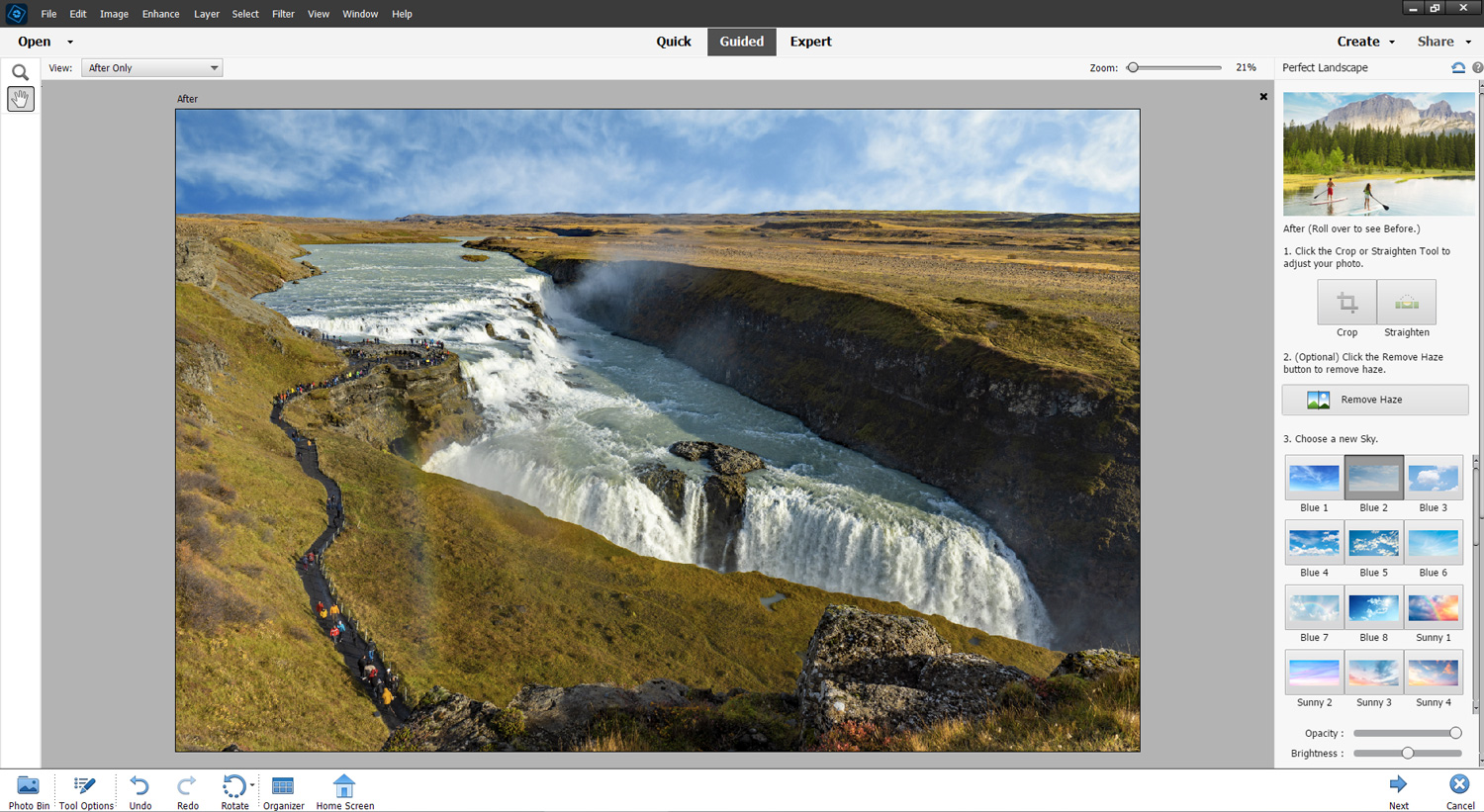
Task: Select the Sunny 1 sky thumbnail
Action: [1434, 607]
